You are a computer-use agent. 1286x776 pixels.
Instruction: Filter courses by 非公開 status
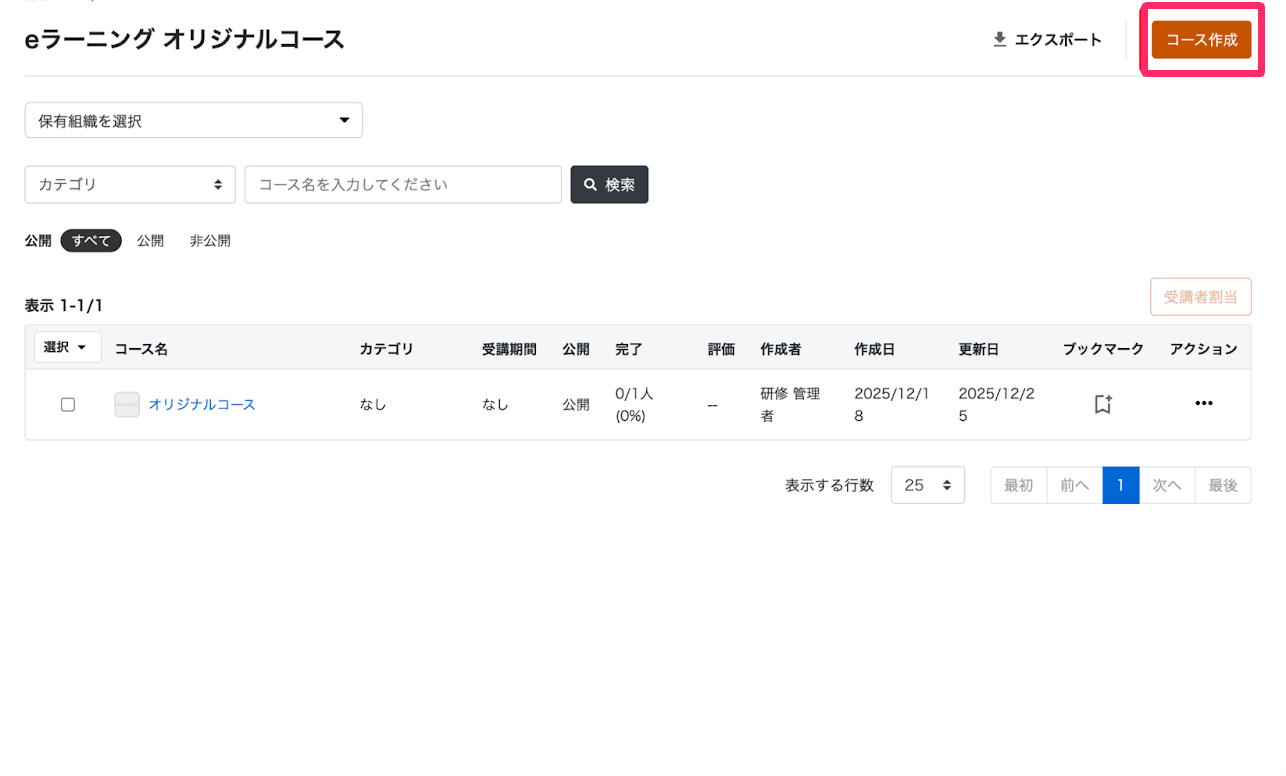coord(210,241)
